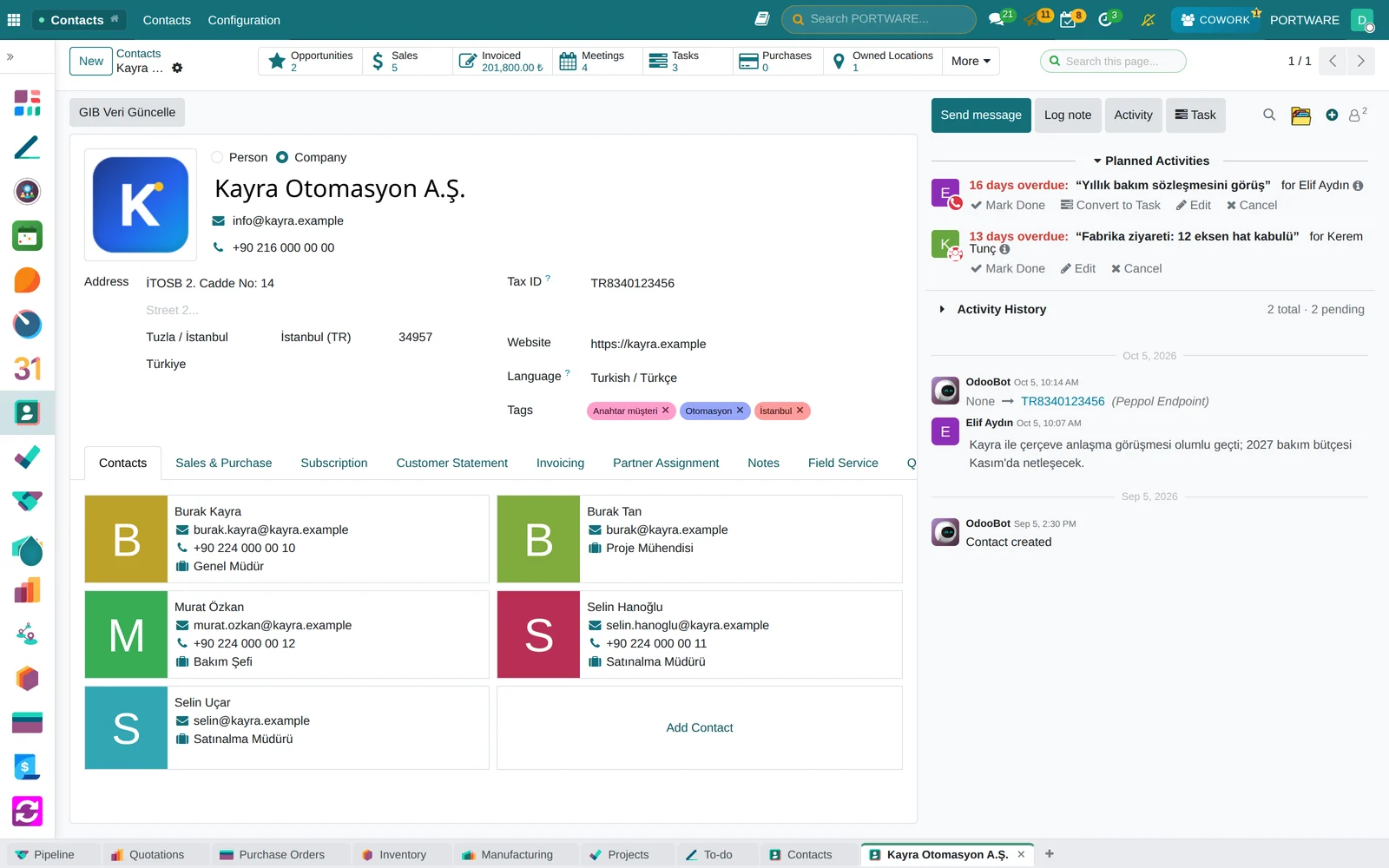Switch to the Sales & Purchase tab
The image size is (1389, 868).
click(x=223, y=463)
